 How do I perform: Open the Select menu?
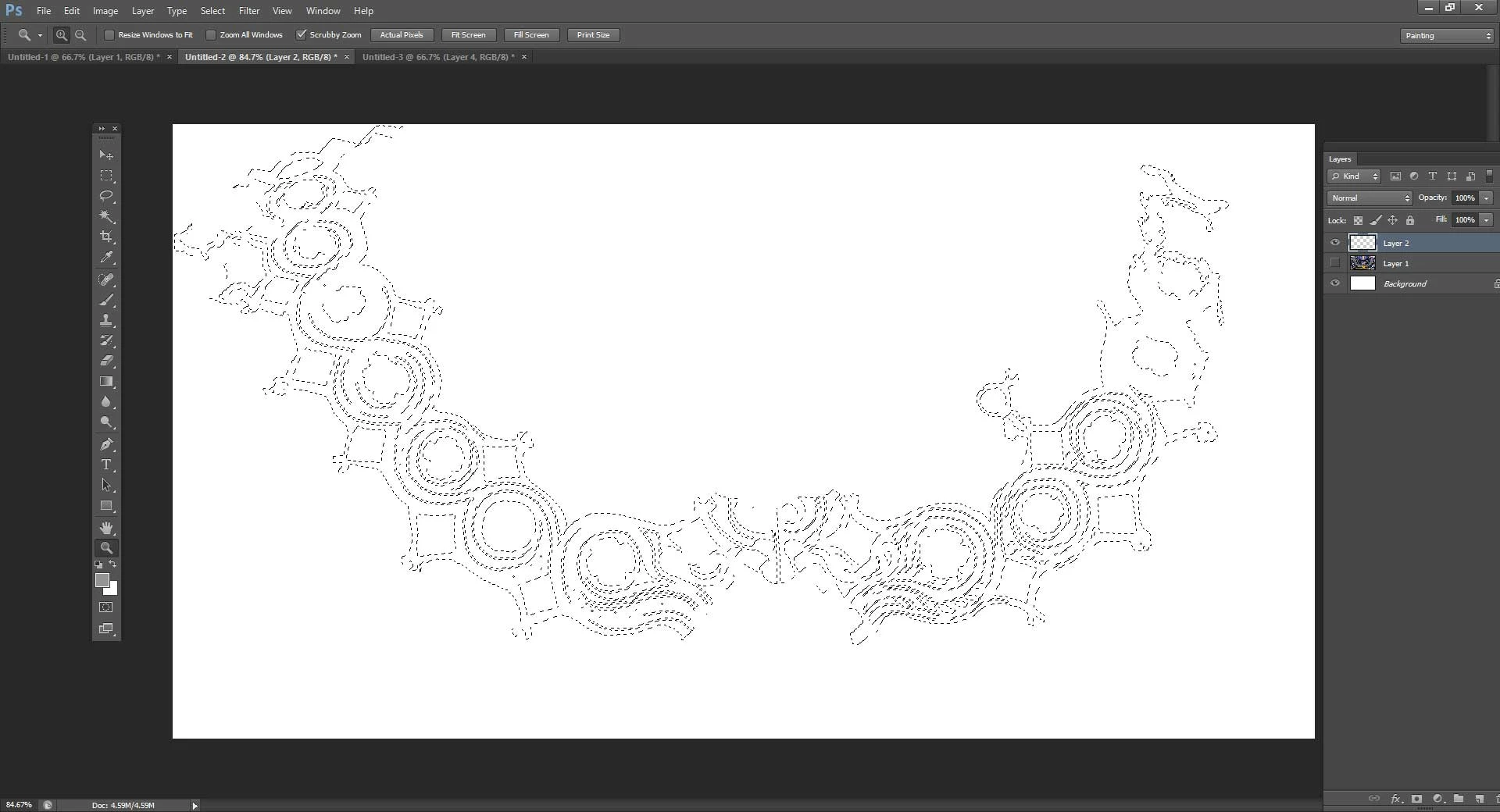click(x=212, y=11)
